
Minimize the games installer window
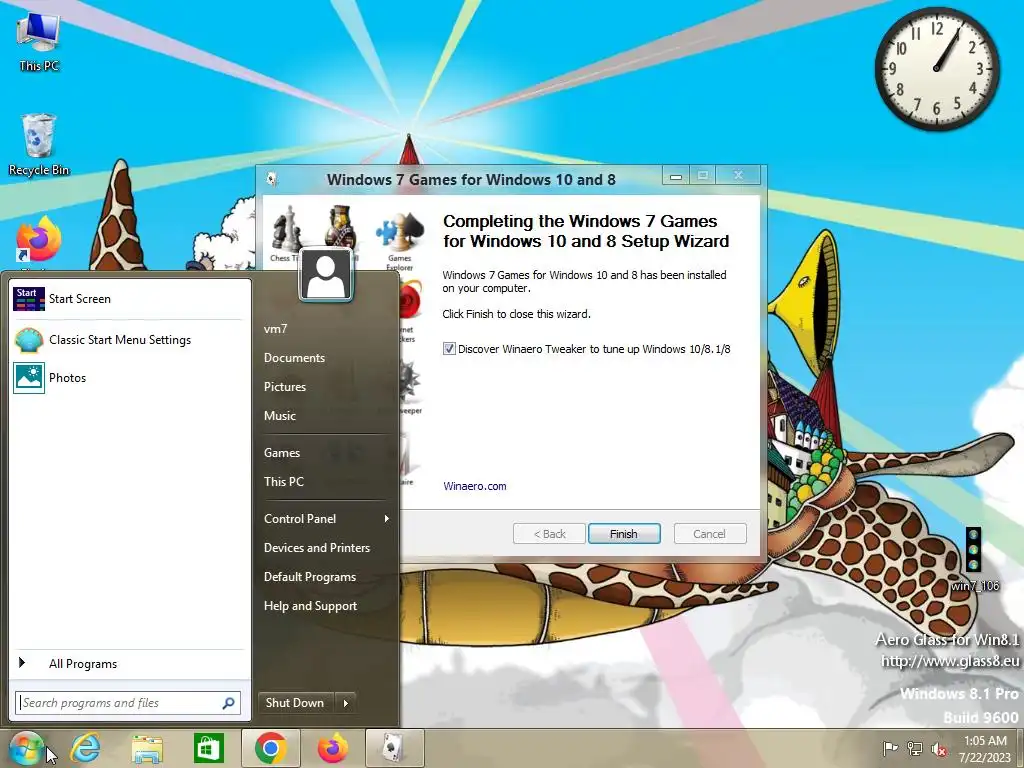pos(676,176)
